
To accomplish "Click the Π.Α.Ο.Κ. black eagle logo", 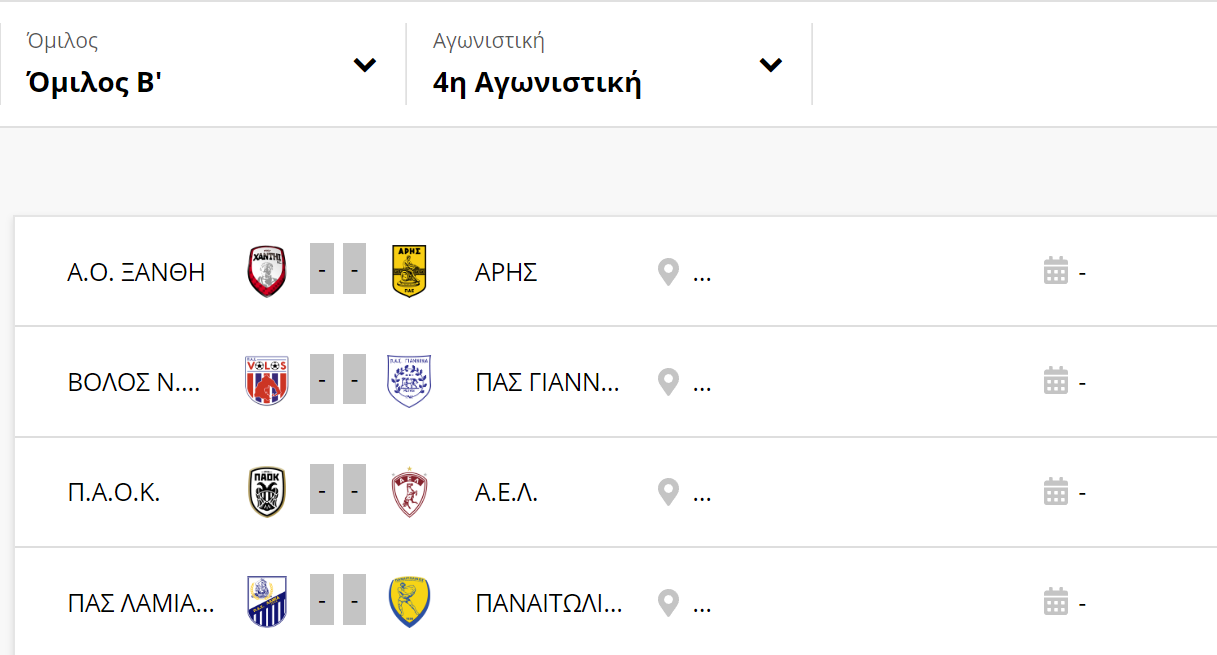I will point(267,493).
